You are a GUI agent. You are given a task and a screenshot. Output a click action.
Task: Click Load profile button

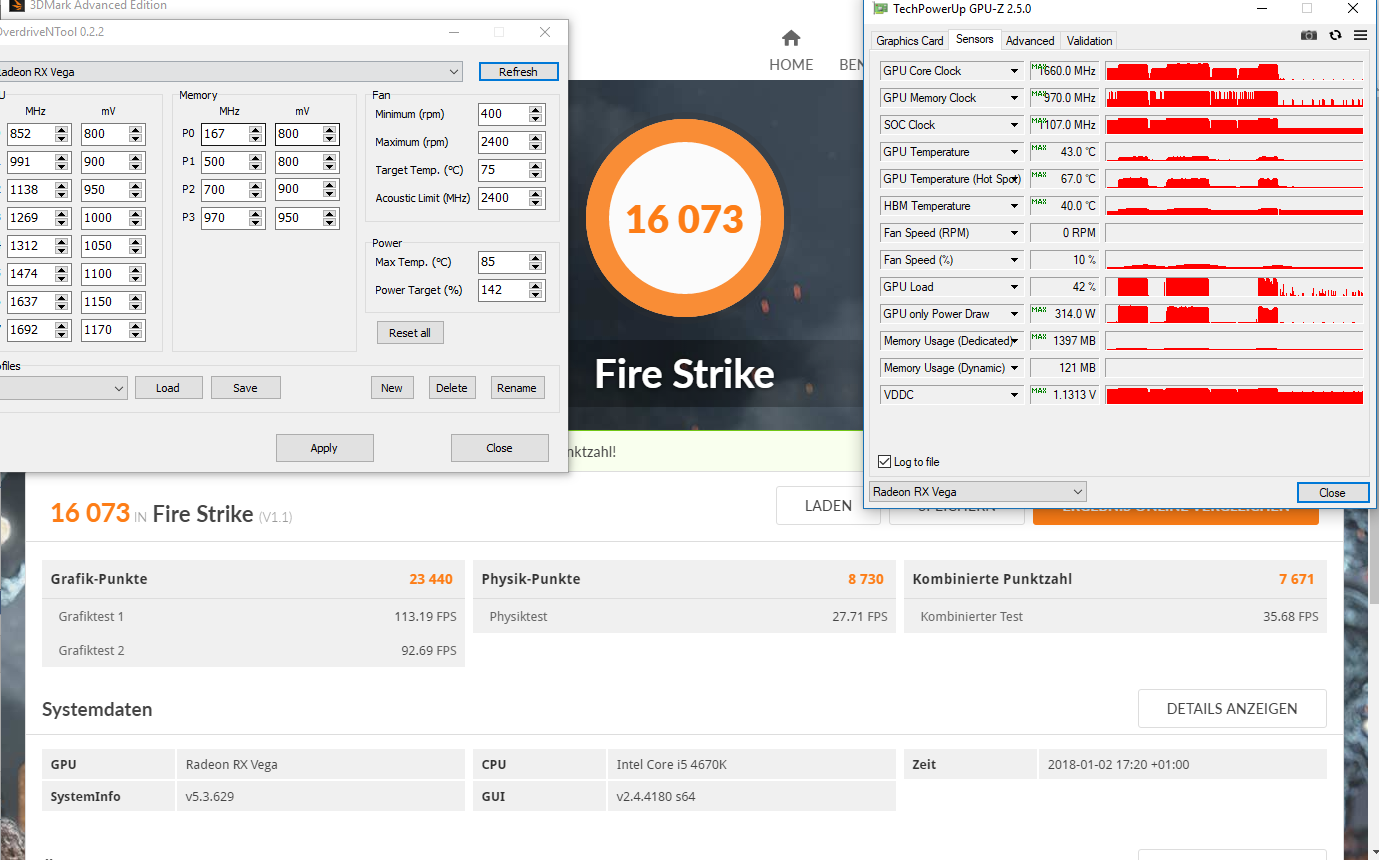pyautogui.click(x=168, y=388)
